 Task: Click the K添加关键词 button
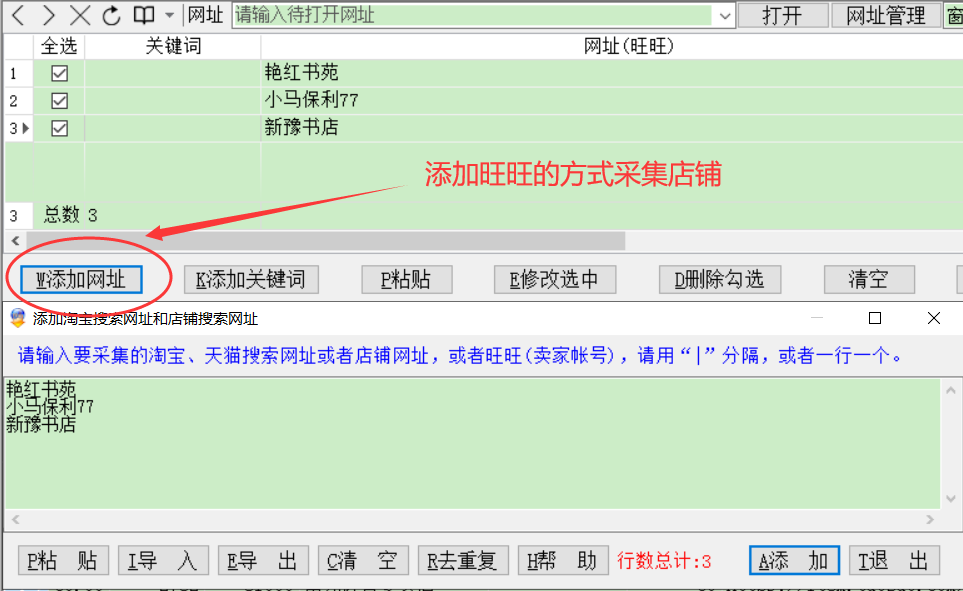point(250,279)
